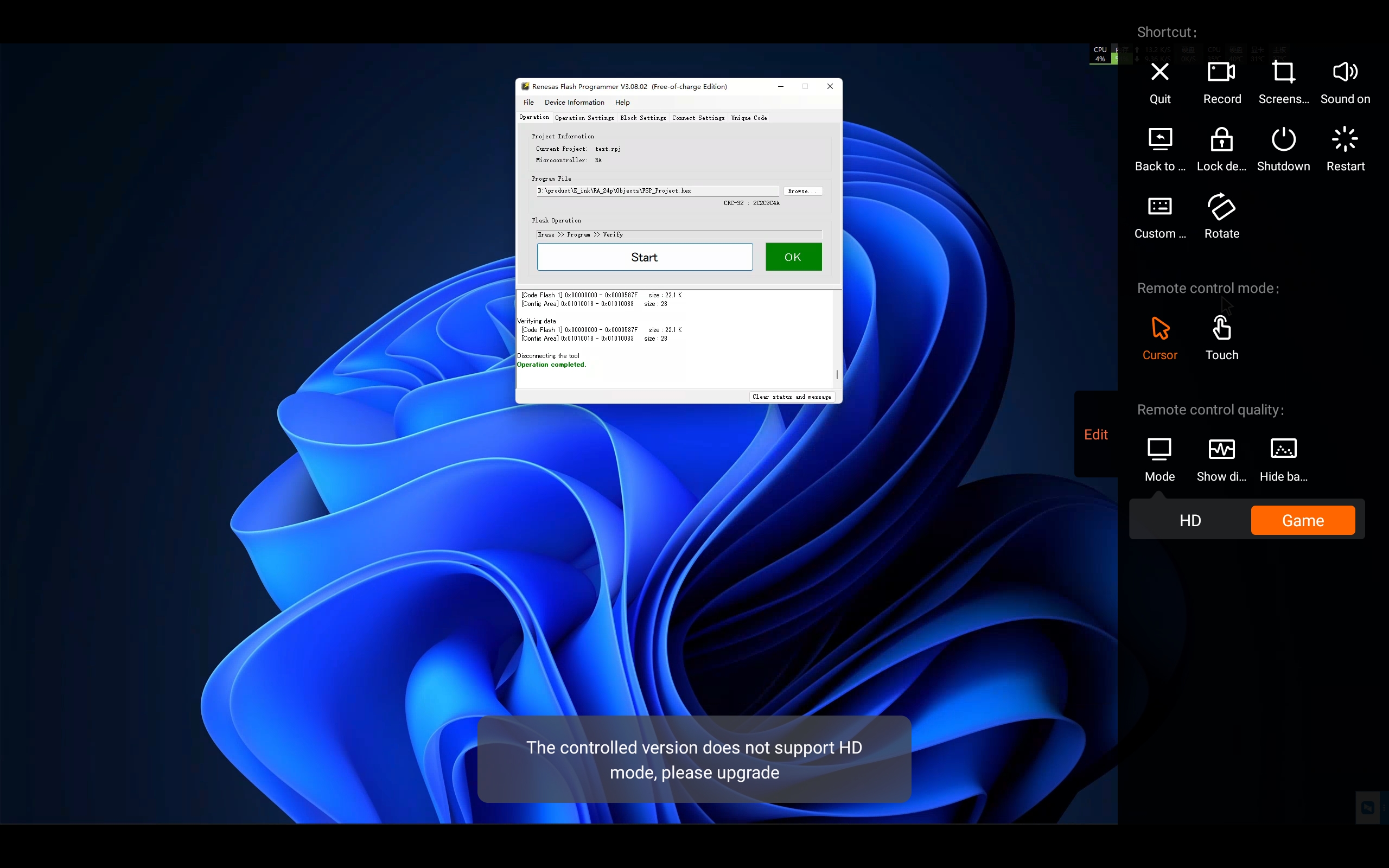Click the Start button in Flash Programmer

(644, 257)
